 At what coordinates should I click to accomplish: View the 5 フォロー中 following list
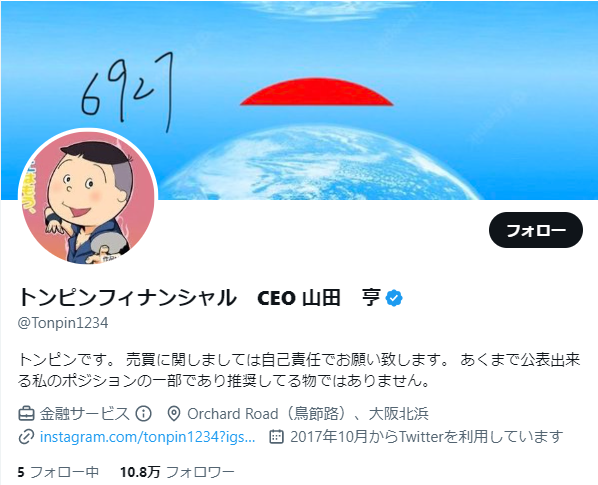pos(58,472)
